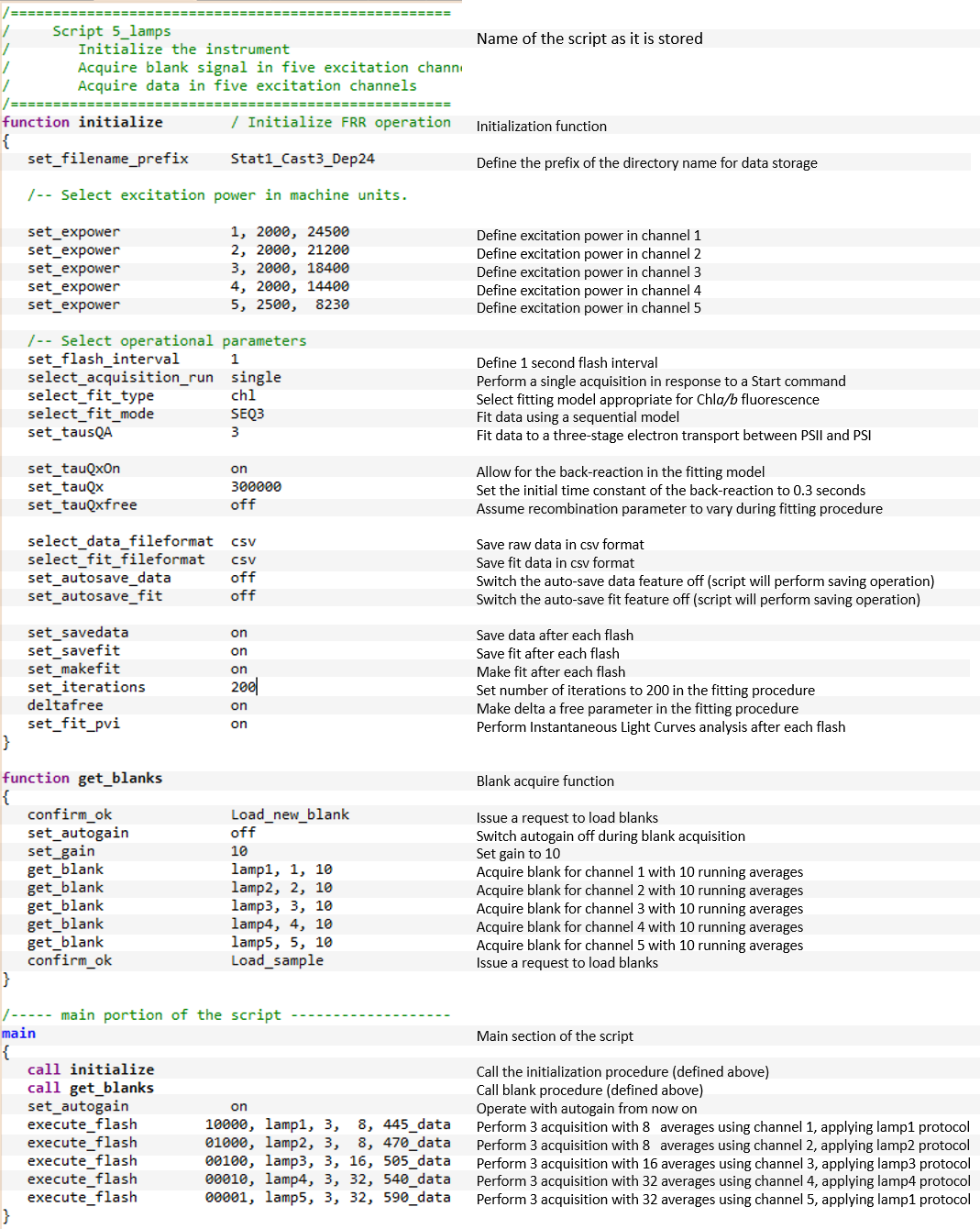The height and width of the screenshot is (1229, 980).
Task: Click the confirm_ok argument Load_new_blank
Action: coord(290,814)
